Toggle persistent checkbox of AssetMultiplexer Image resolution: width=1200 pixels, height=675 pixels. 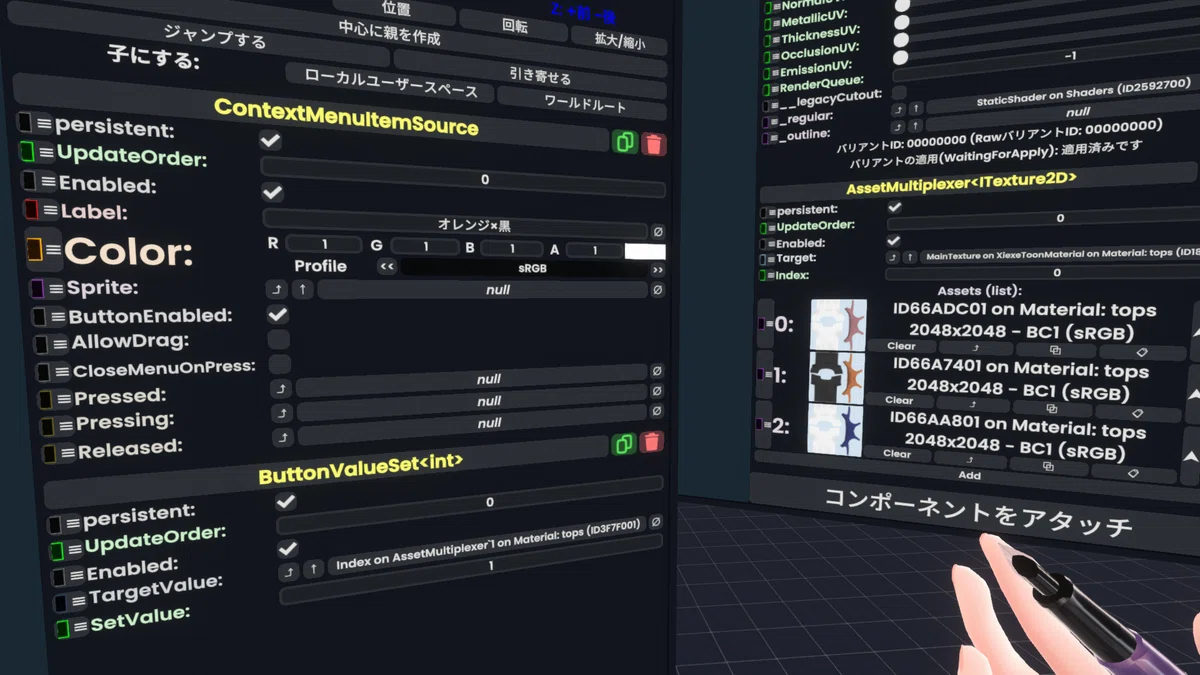(x=895, y=207)
